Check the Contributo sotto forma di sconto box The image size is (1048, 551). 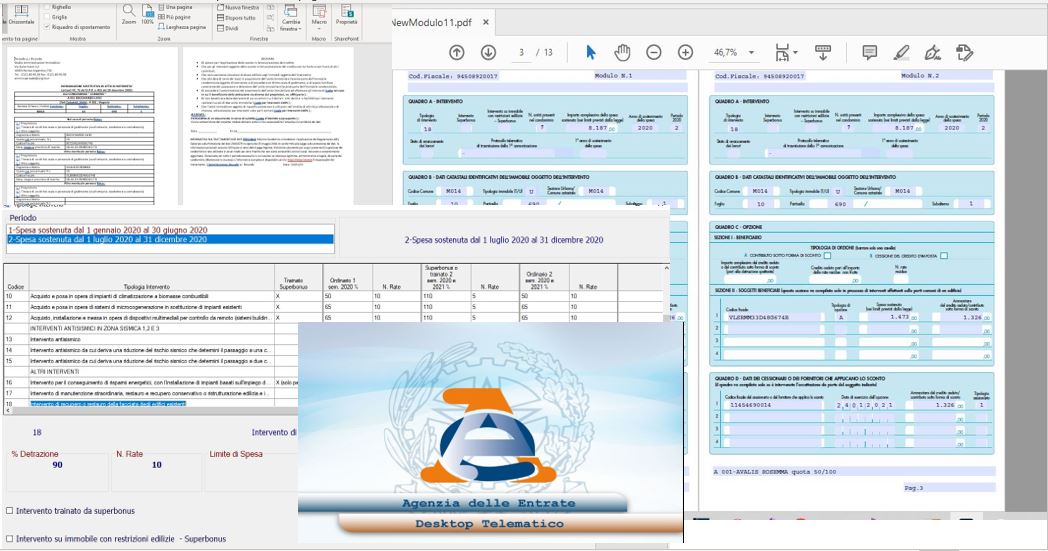pyautogui.click(x=827, y=255)
